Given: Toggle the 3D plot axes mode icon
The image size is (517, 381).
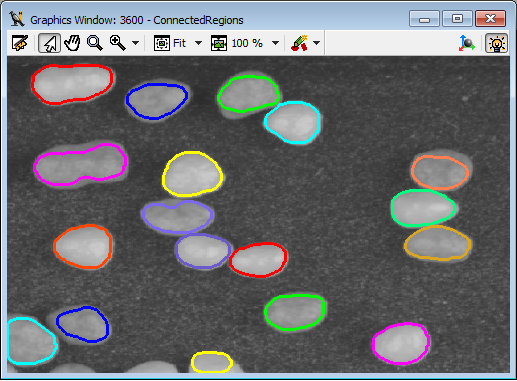Looking at the screenshot, I should [467, 43].
